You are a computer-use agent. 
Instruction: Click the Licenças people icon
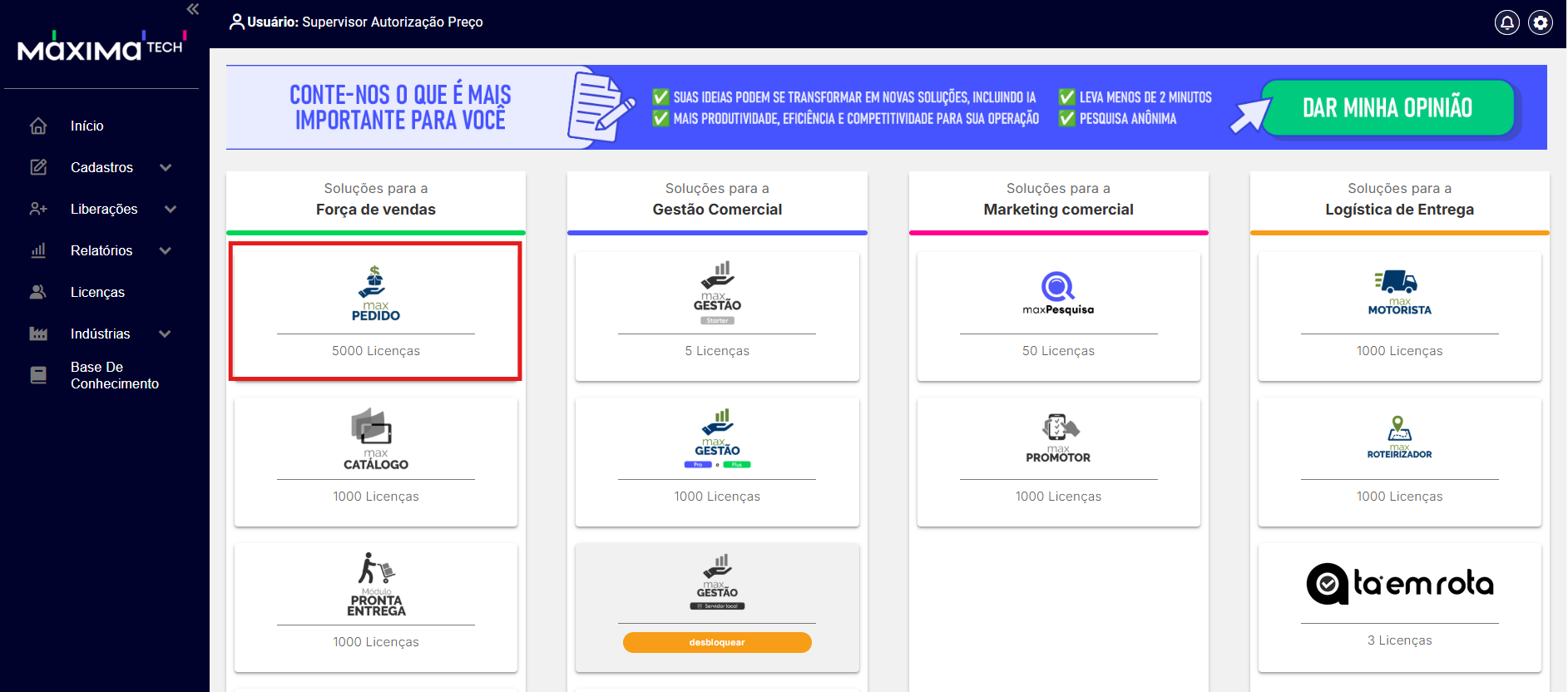coord(38,292)
